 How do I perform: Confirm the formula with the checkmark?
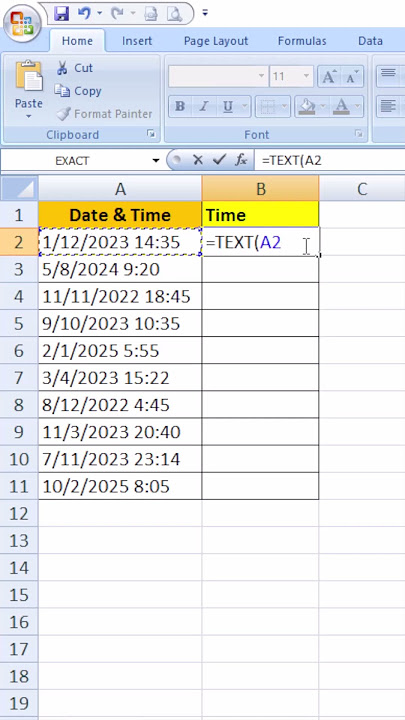(x=219, y=160)
